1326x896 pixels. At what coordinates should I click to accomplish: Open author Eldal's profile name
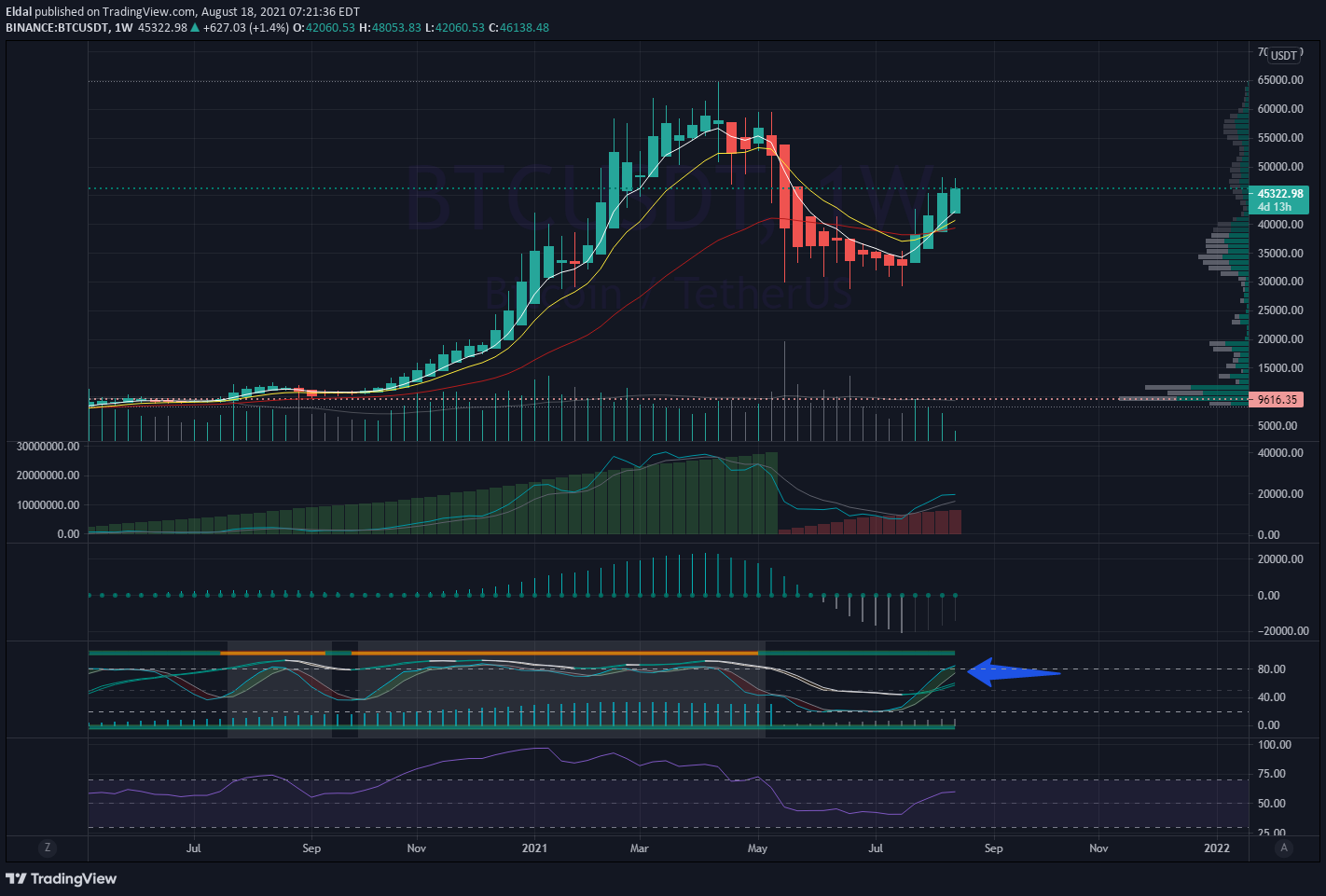[19, 12]
